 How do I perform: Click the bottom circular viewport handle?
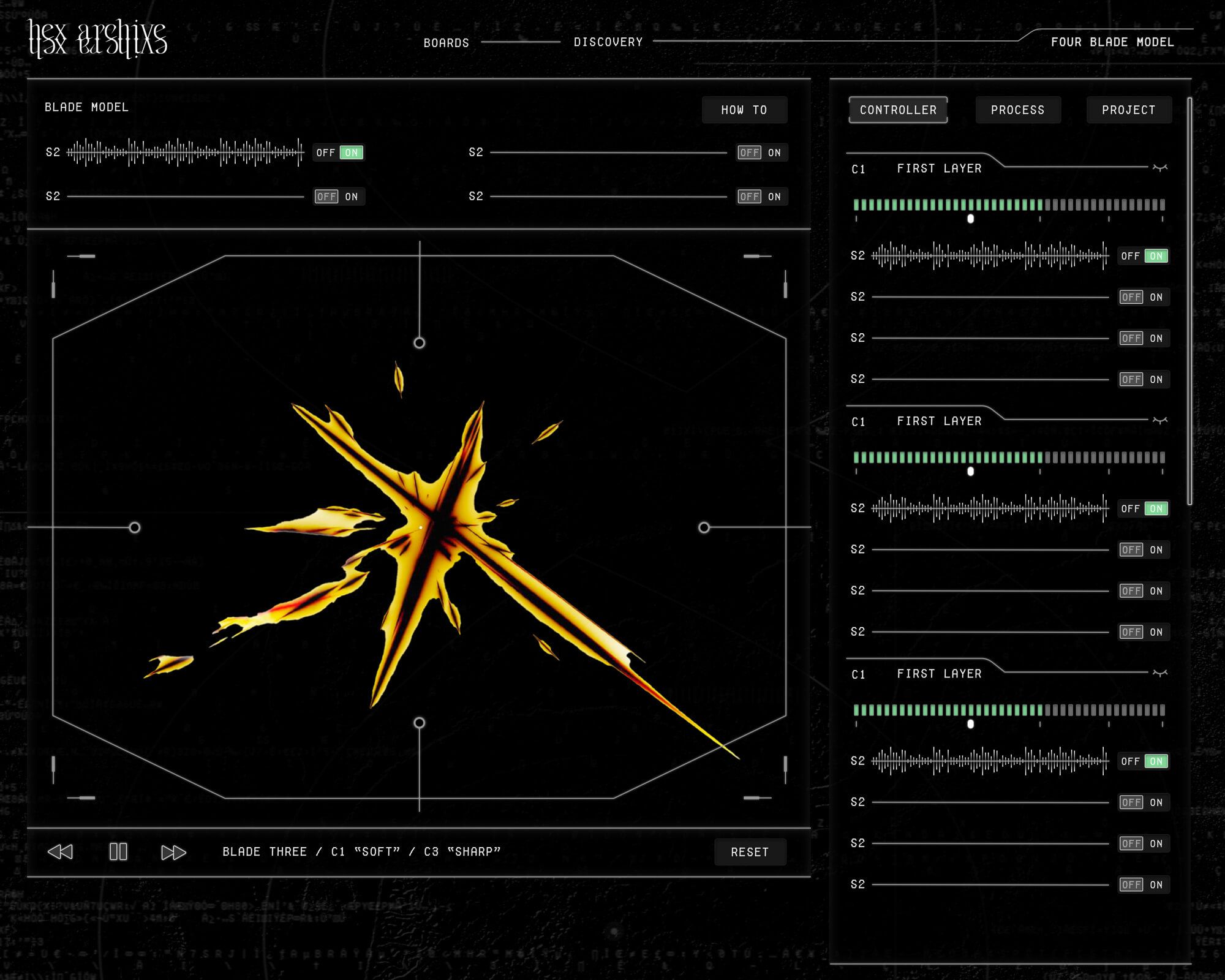click(x=420, y=723)
